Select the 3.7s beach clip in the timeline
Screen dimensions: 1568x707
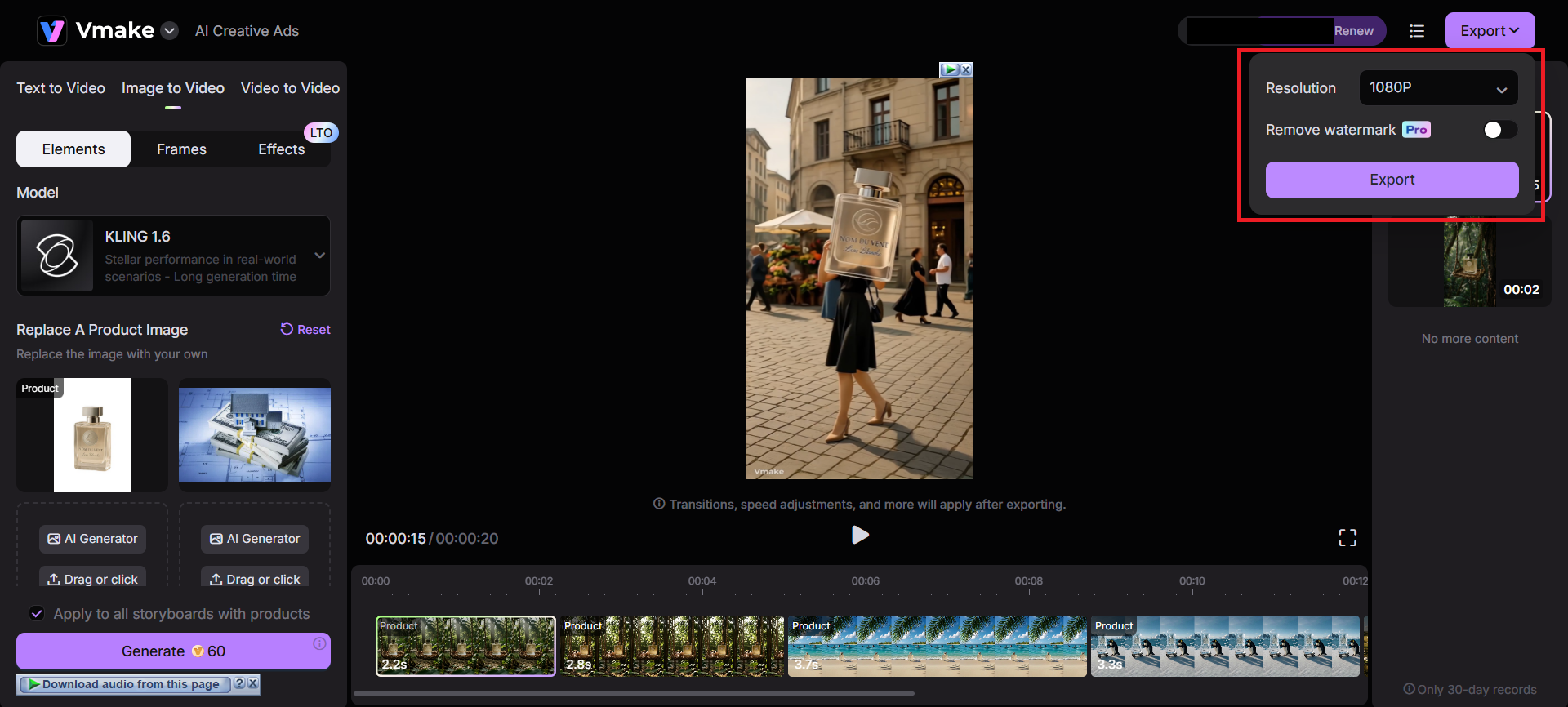tap(937, 646)
